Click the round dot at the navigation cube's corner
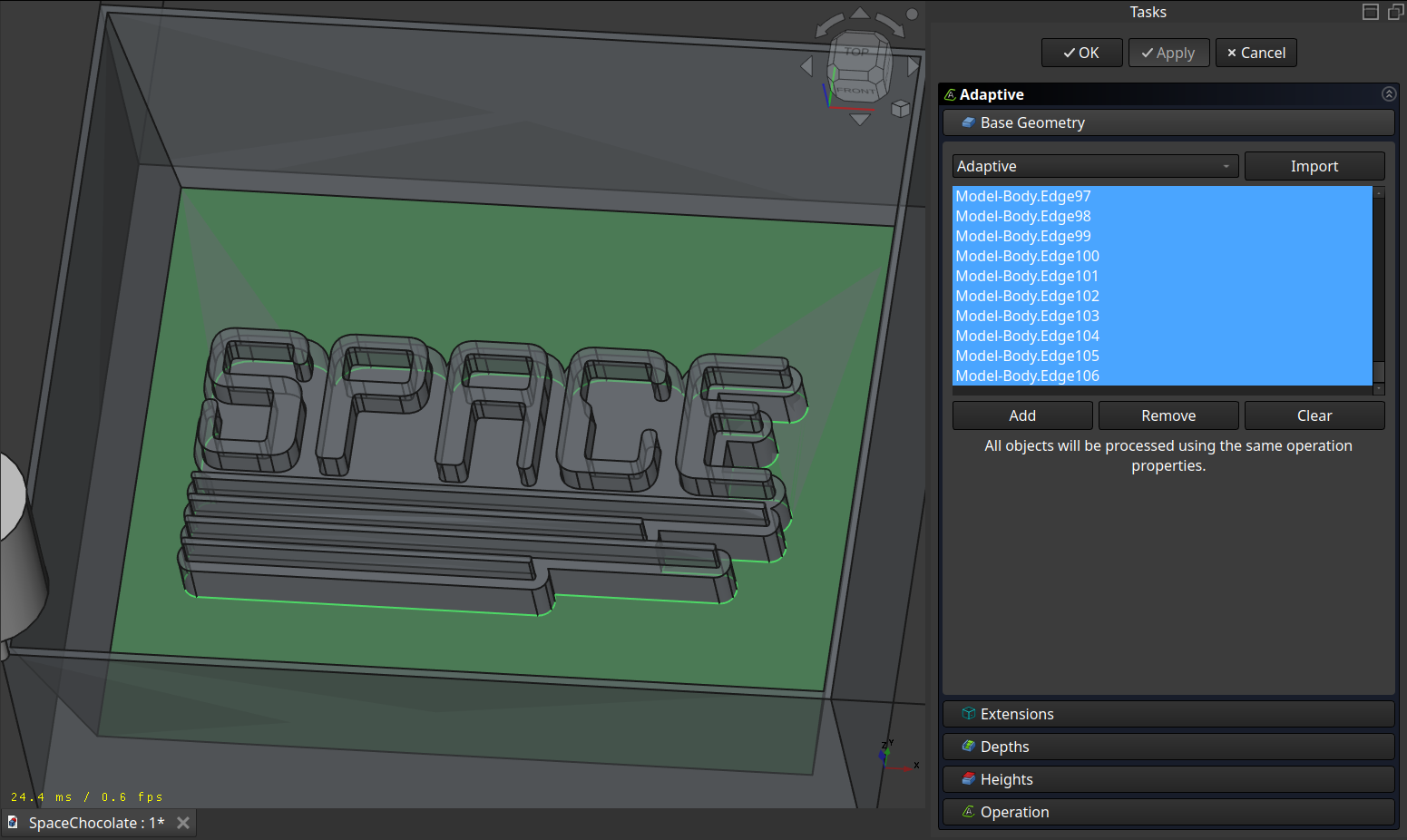 pos(912,14)
